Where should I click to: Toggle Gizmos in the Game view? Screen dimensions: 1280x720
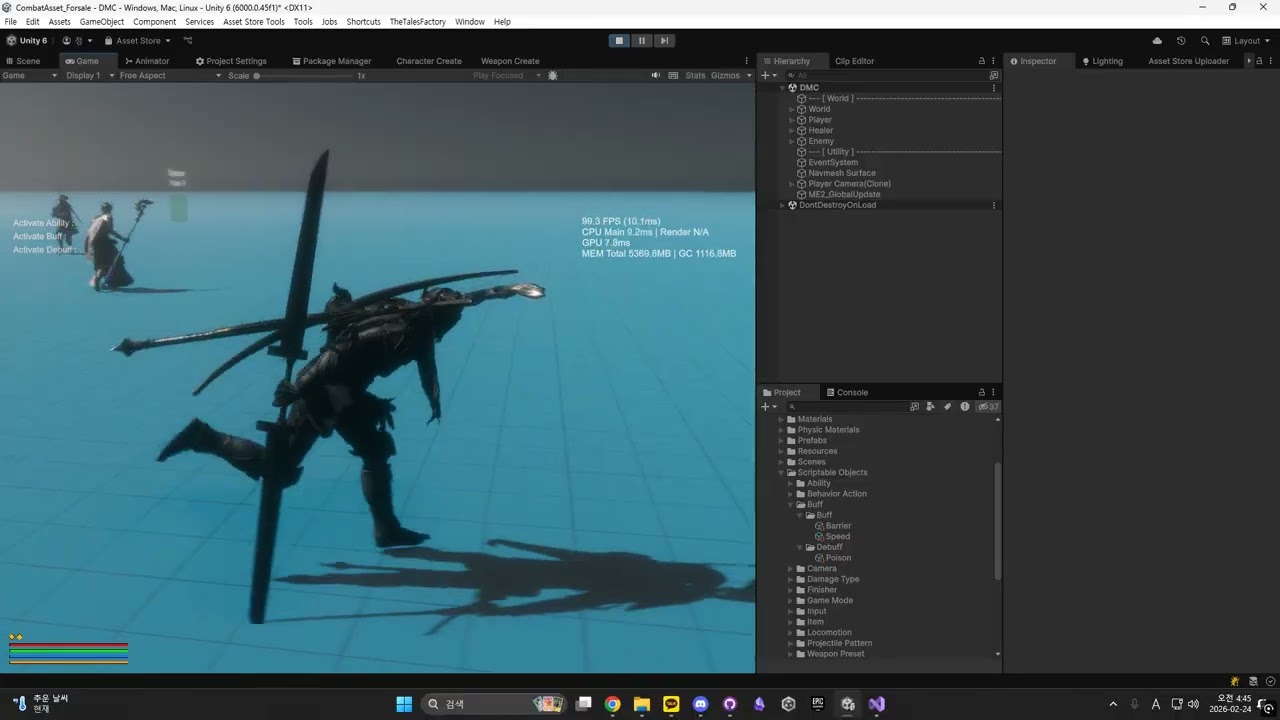pos(725,76)
